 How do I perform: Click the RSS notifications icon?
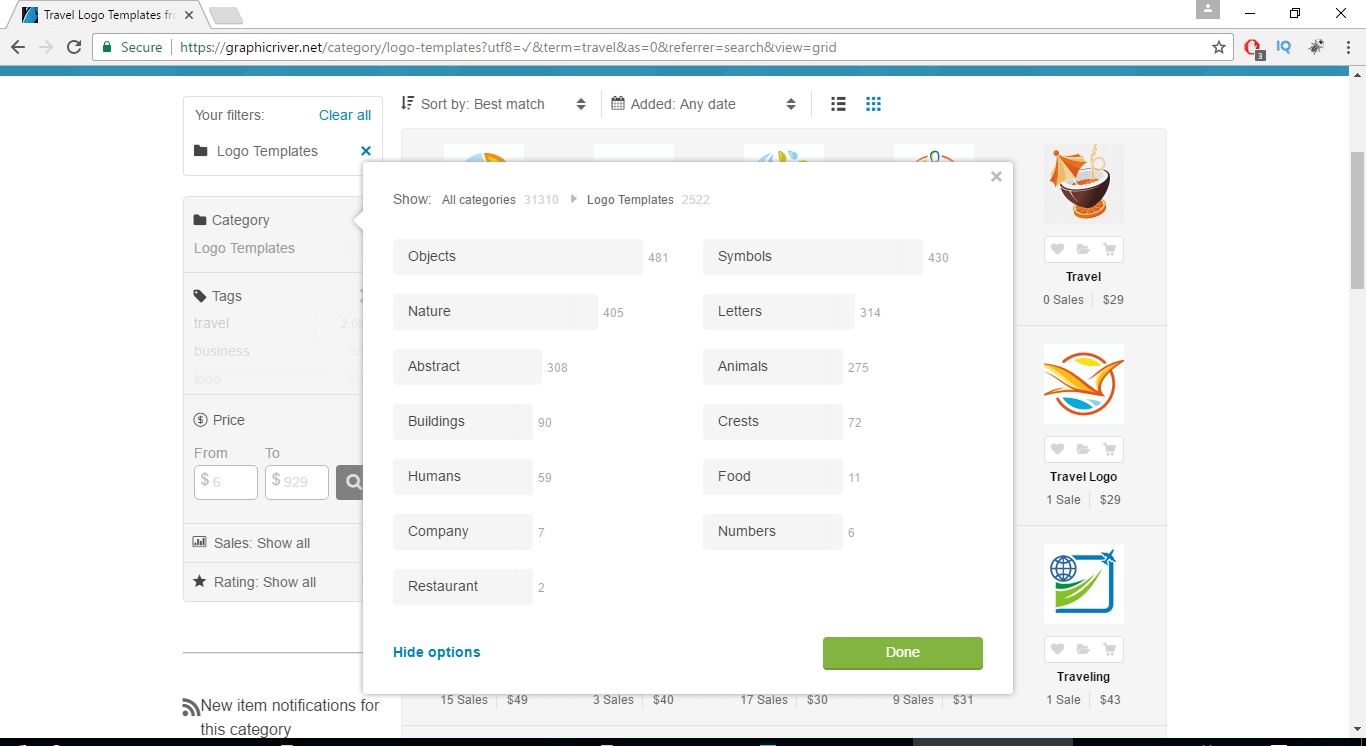(190, 707)
